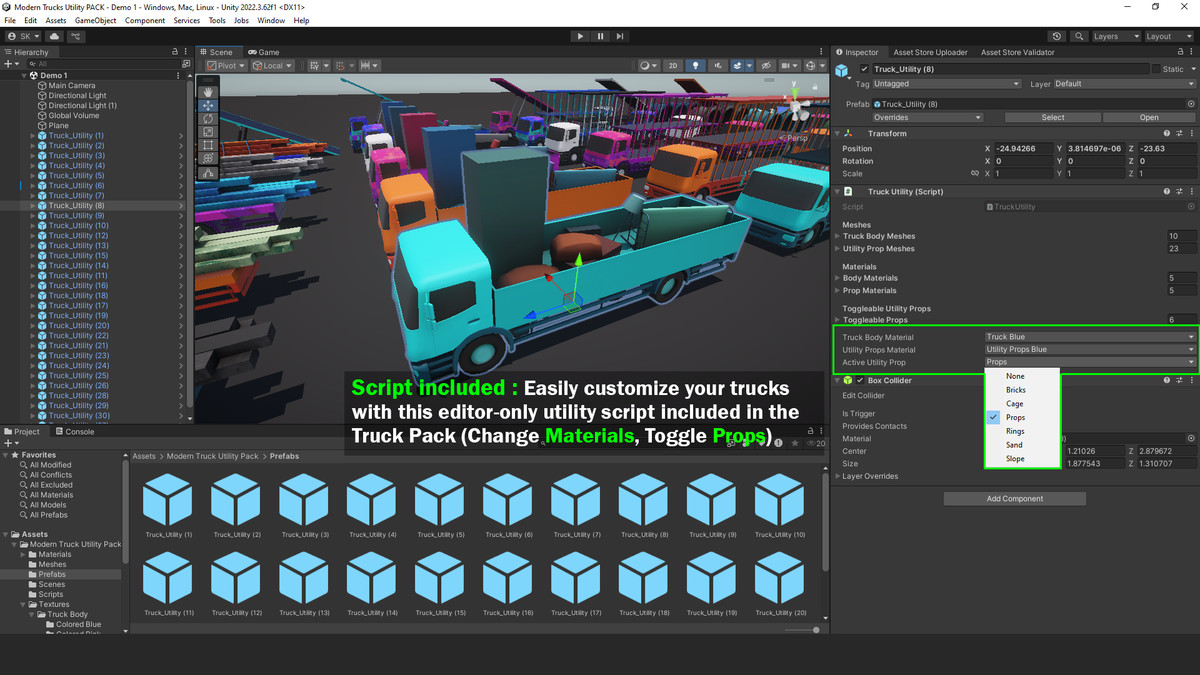Click the Pause button
The width and height of the screenshot is (1200, 675).
(600, 36)
